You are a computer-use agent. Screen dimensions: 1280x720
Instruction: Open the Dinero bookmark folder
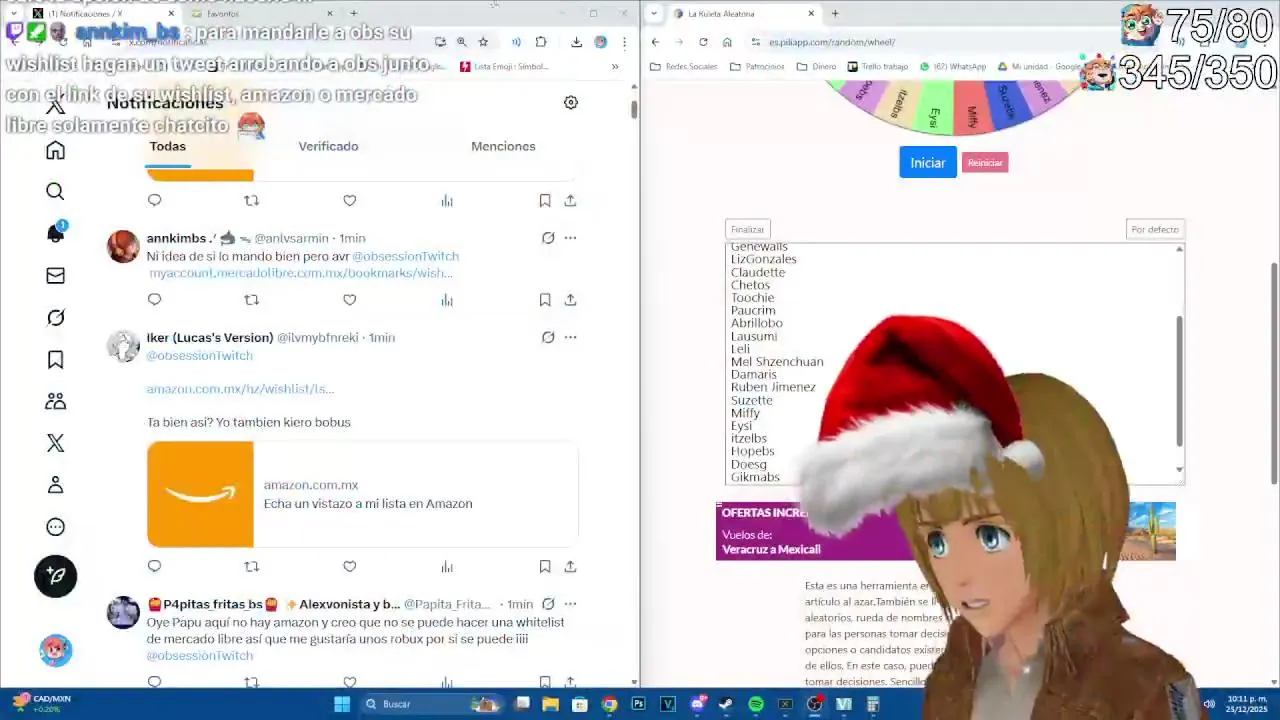click(816, 67)
